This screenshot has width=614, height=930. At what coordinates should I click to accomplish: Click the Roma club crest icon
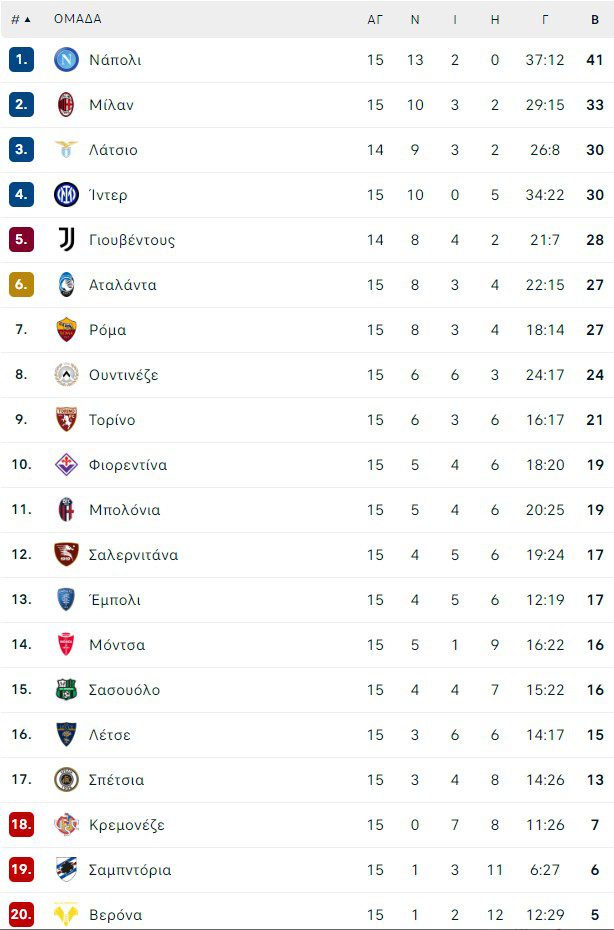66,330
